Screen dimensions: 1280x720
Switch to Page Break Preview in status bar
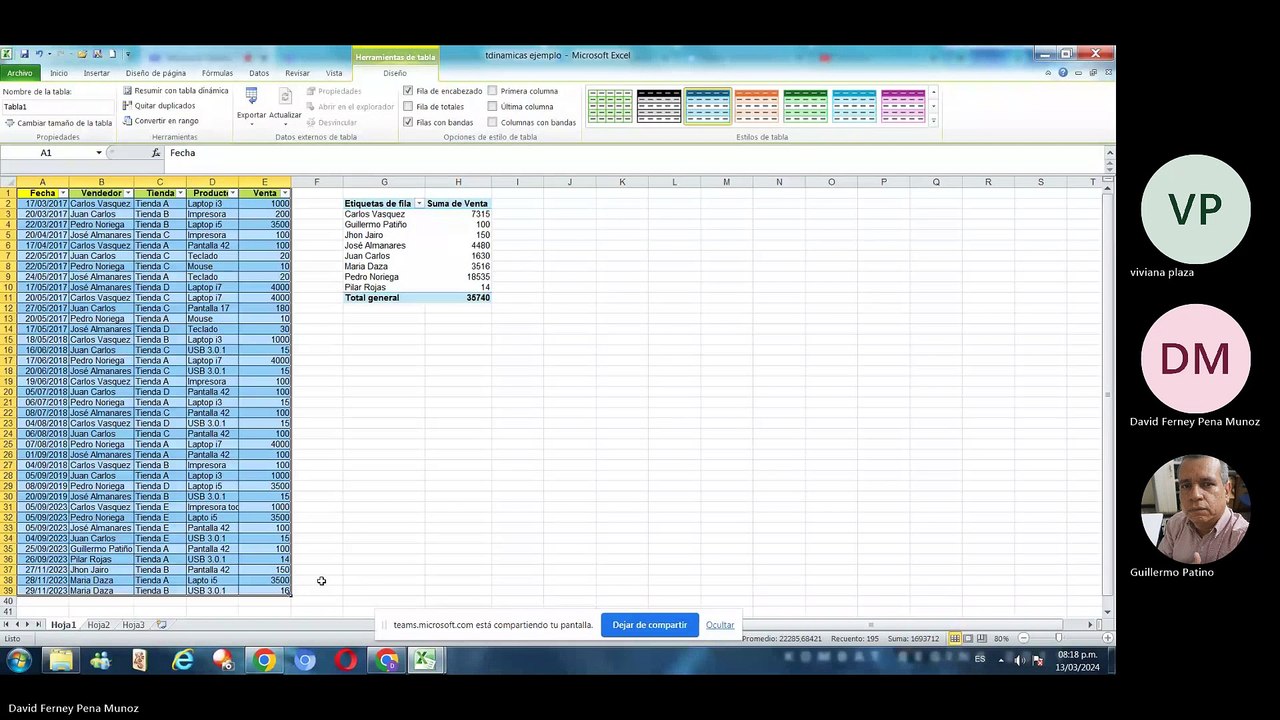(981, 638)
